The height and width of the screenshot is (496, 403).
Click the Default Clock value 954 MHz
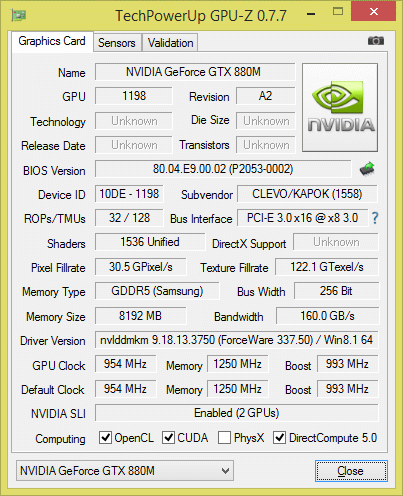(x=125, y=389)
